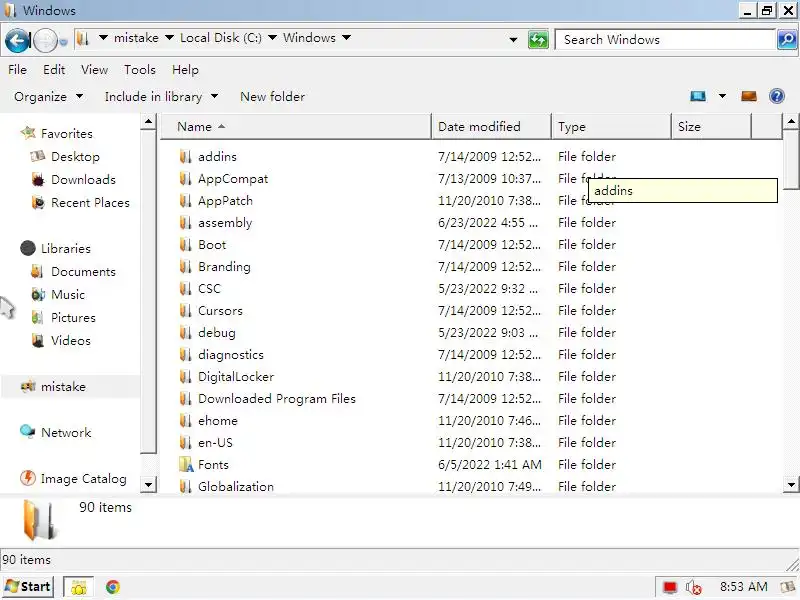The height and width of the screenshot is (600, 800).
Task: Open Include in library dropdown
Action: coord(161,96)
